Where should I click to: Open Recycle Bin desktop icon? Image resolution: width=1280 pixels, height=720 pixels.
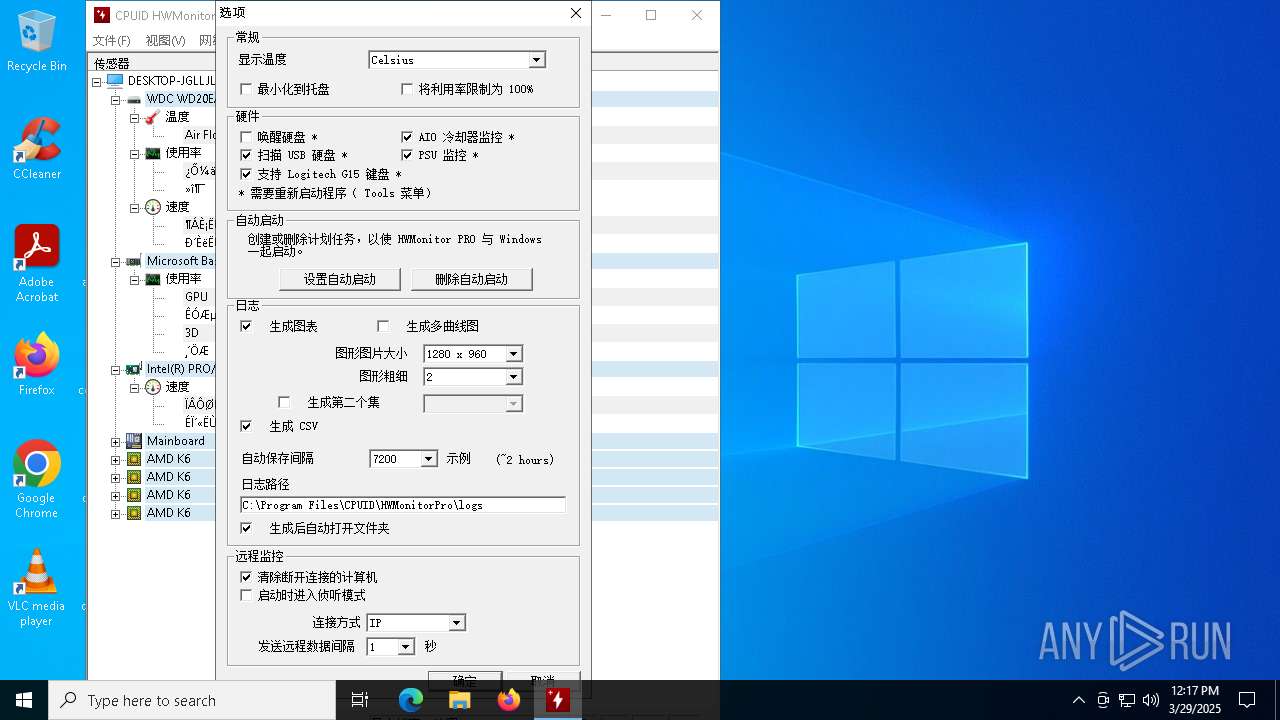coord(37,42)
